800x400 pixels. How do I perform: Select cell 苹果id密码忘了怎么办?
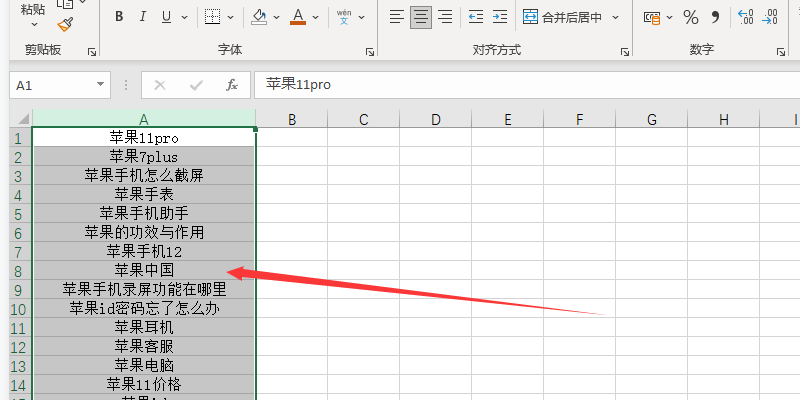[144, 308]
